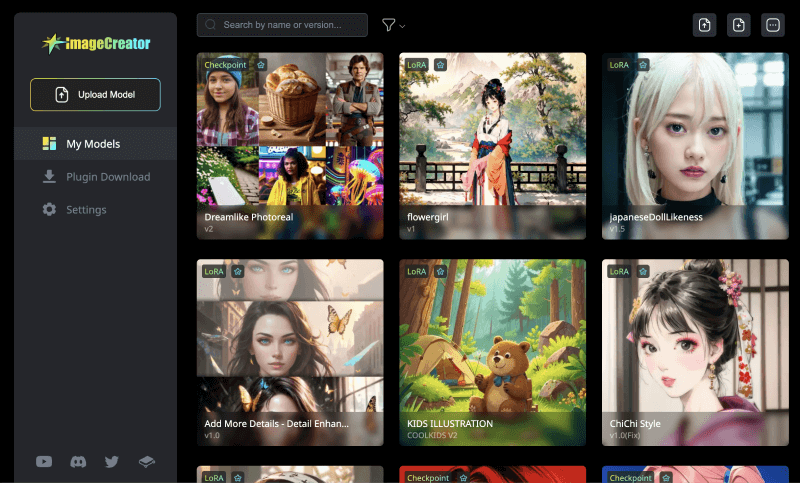800x483 pixels.
Task: Toggle favorite star on flowergirl model
Action: tap(440, 64)
